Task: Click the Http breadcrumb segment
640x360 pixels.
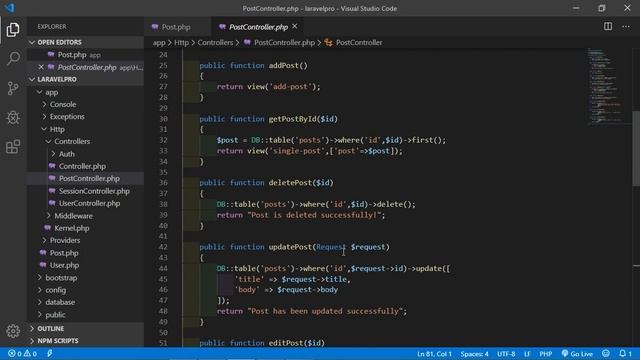Action: click(x=181, y=42)
